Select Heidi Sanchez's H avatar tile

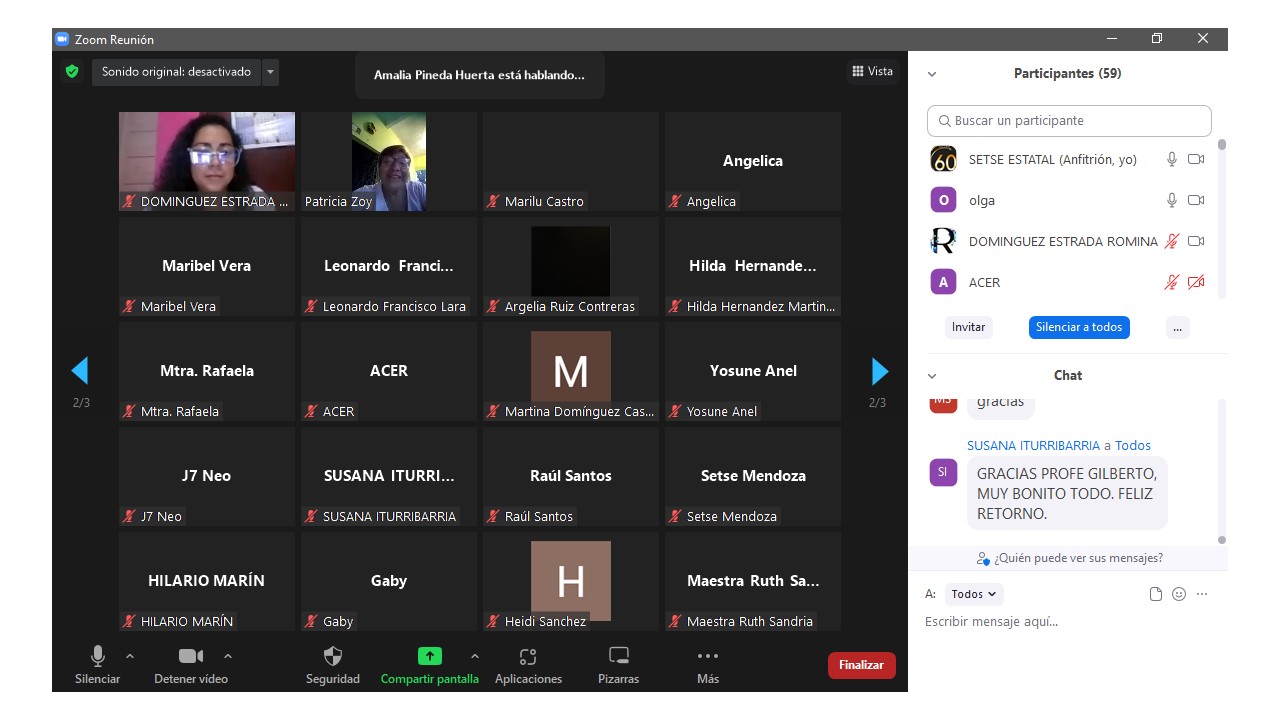[571, 581]
